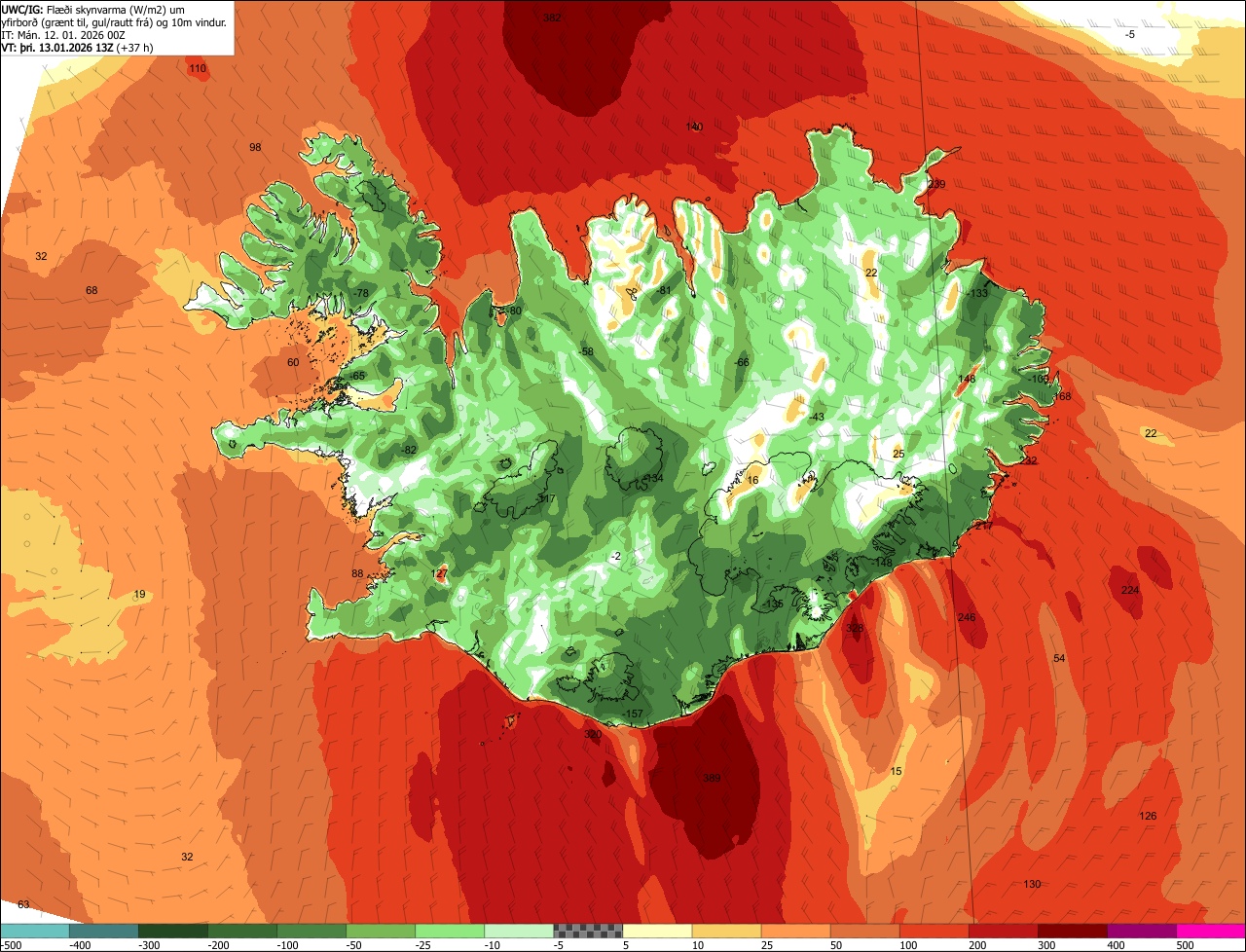Click the legend swatch between 10 and 25
This screenshot has width=1246, height=952.
[x=726, y=931]
